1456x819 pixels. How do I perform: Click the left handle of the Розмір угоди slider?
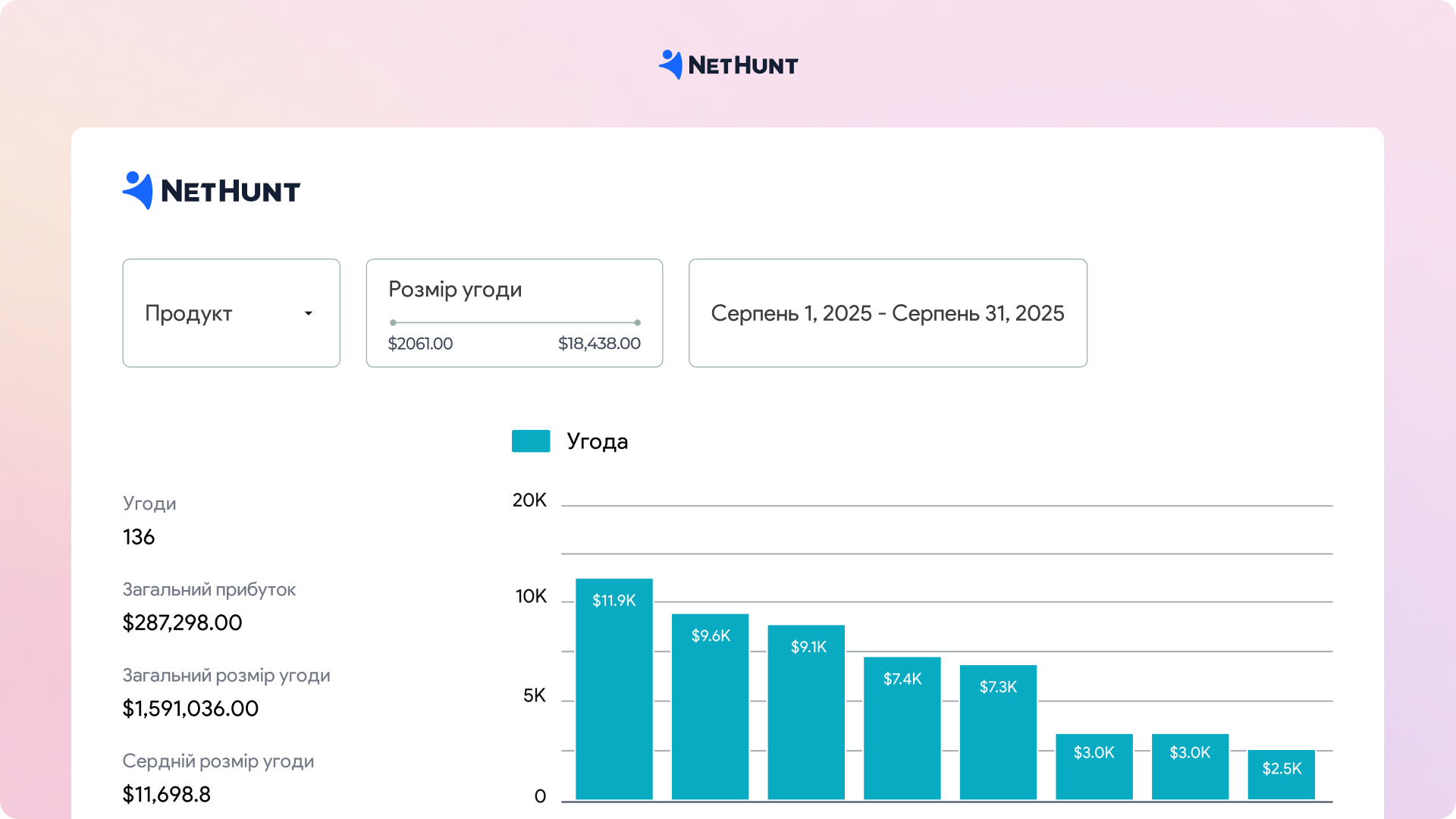pyautogui.click(x=393, y=322)
